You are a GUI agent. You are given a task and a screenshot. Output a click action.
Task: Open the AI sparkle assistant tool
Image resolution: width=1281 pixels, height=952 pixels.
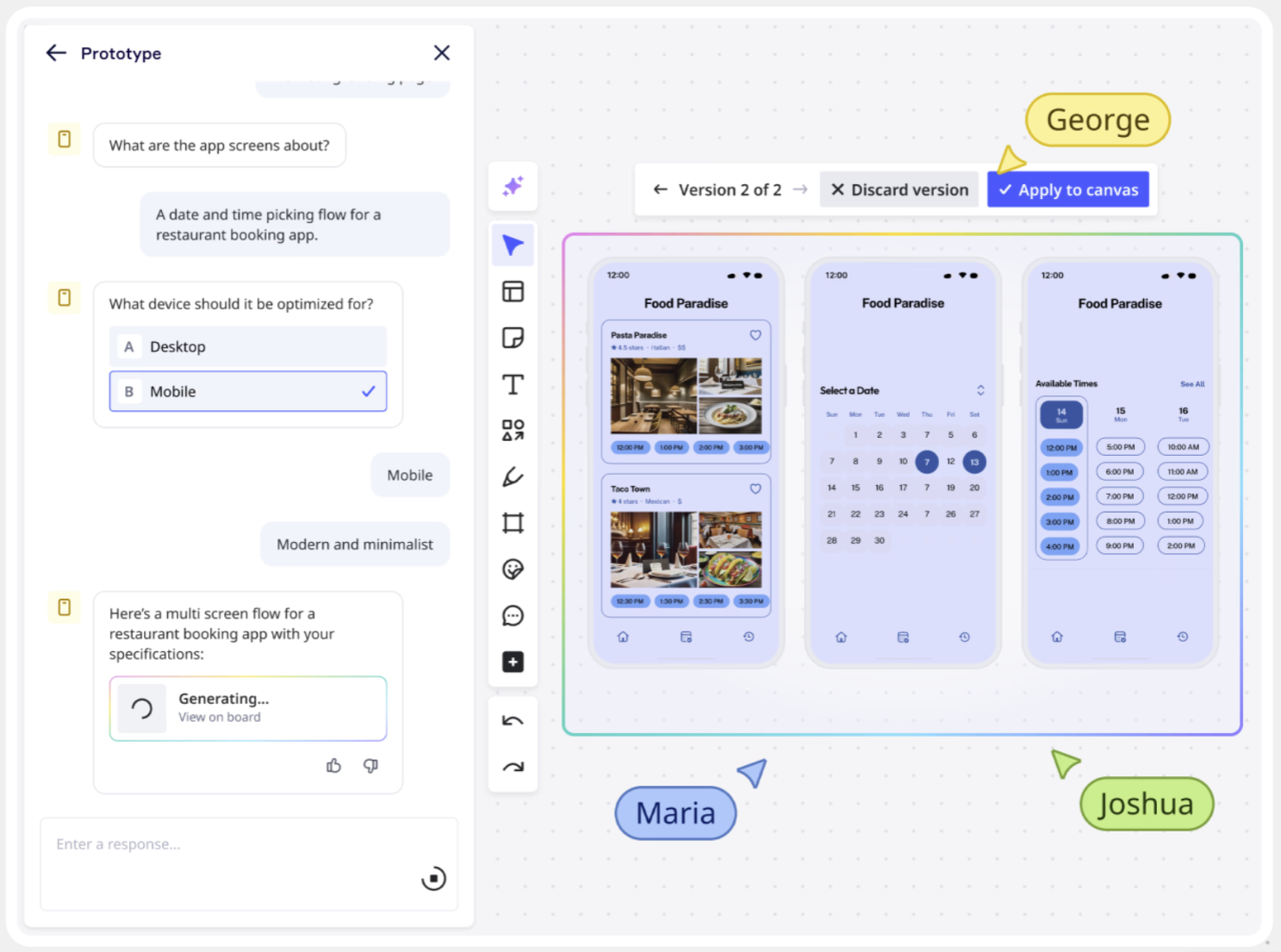point(513,186)
